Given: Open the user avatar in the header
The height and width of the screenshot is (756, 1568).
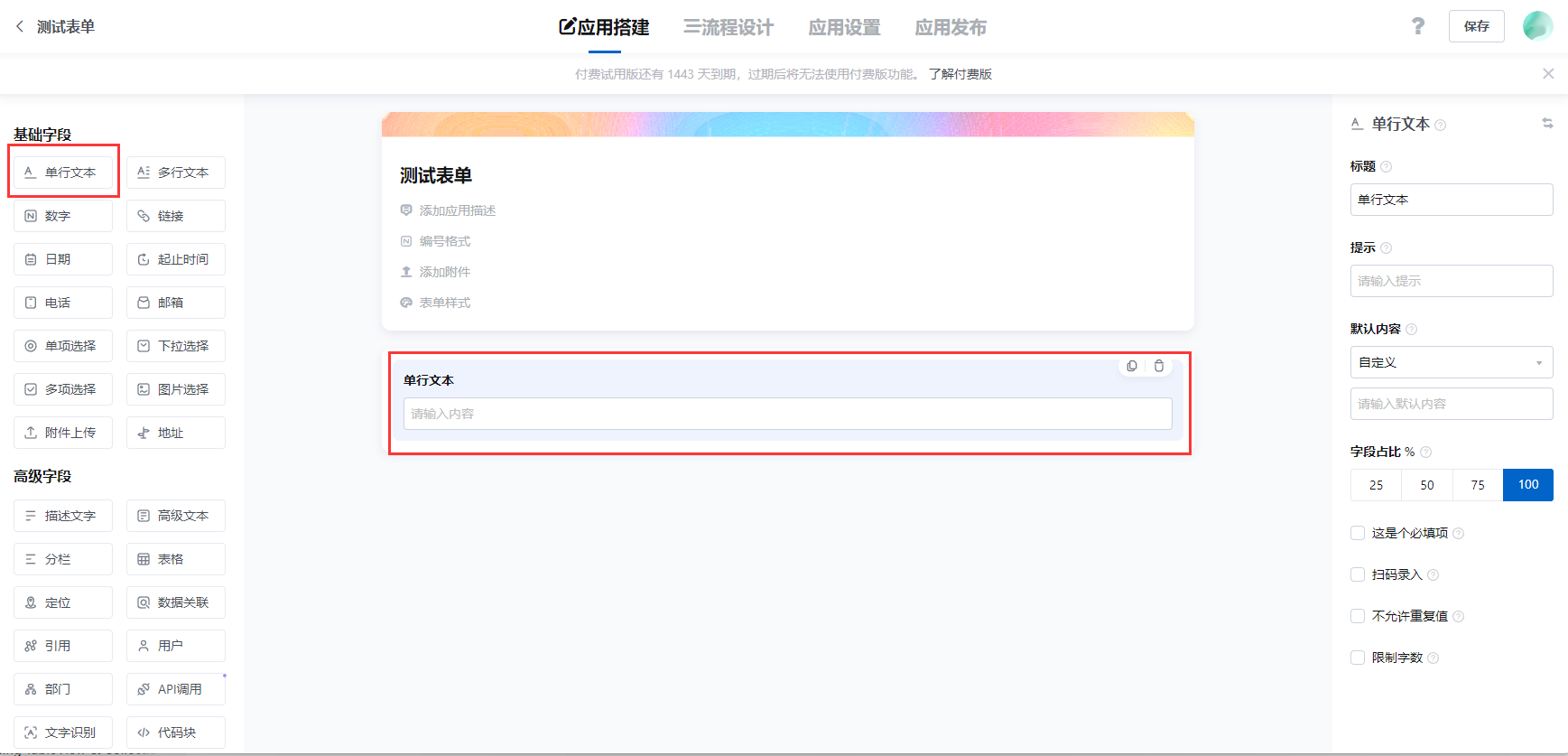Looking at the screenshot, I should [x=1537, y=26].
